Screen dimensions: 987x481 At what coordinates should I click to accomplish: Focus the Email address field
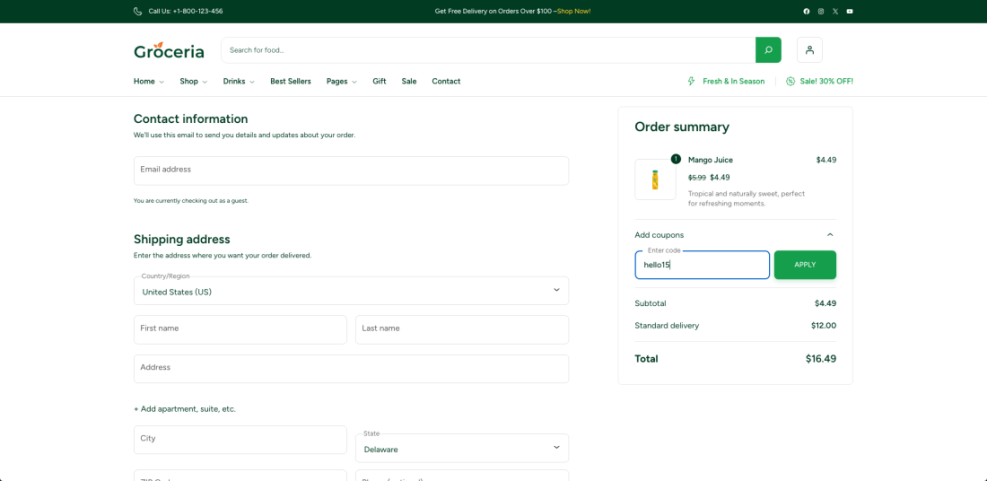351,171
